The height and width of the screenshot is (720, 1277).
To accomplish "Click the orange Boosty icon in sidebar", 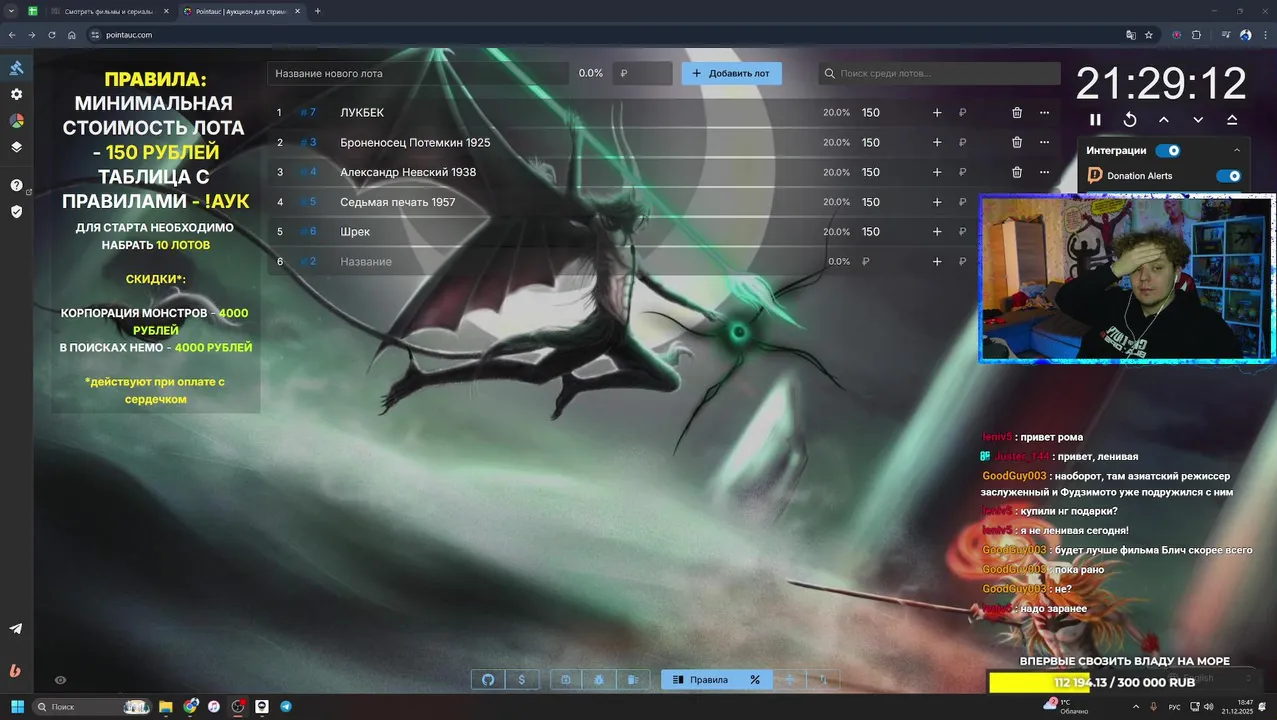I will (x=15, y=671).
